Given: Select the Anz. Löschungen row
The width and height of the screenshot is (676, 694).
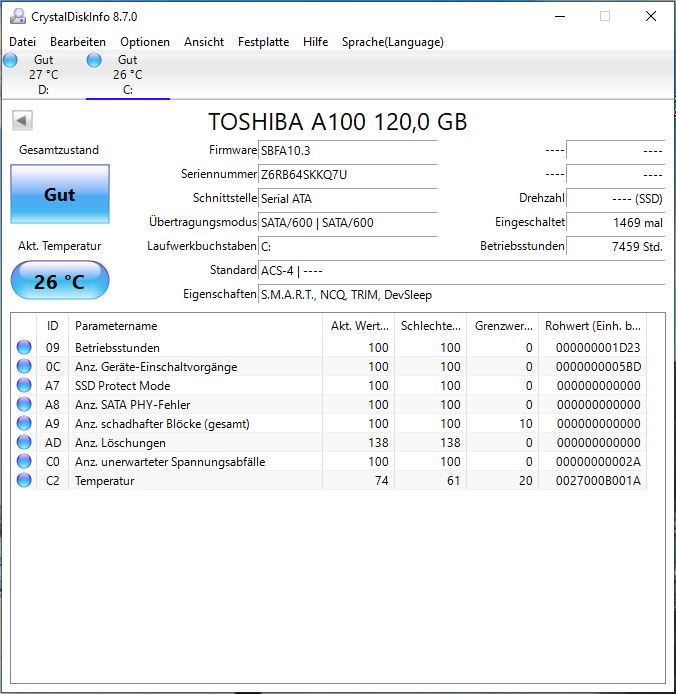Looking at the screenshot, I should click(x=328, y=443).
